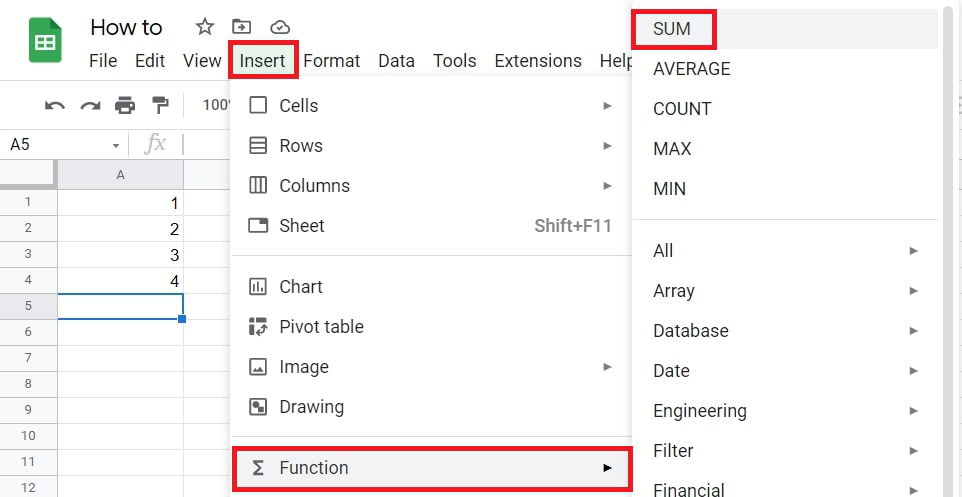Click the redo arrow in toolbar
962x497 pixels.
pos(90,105)
